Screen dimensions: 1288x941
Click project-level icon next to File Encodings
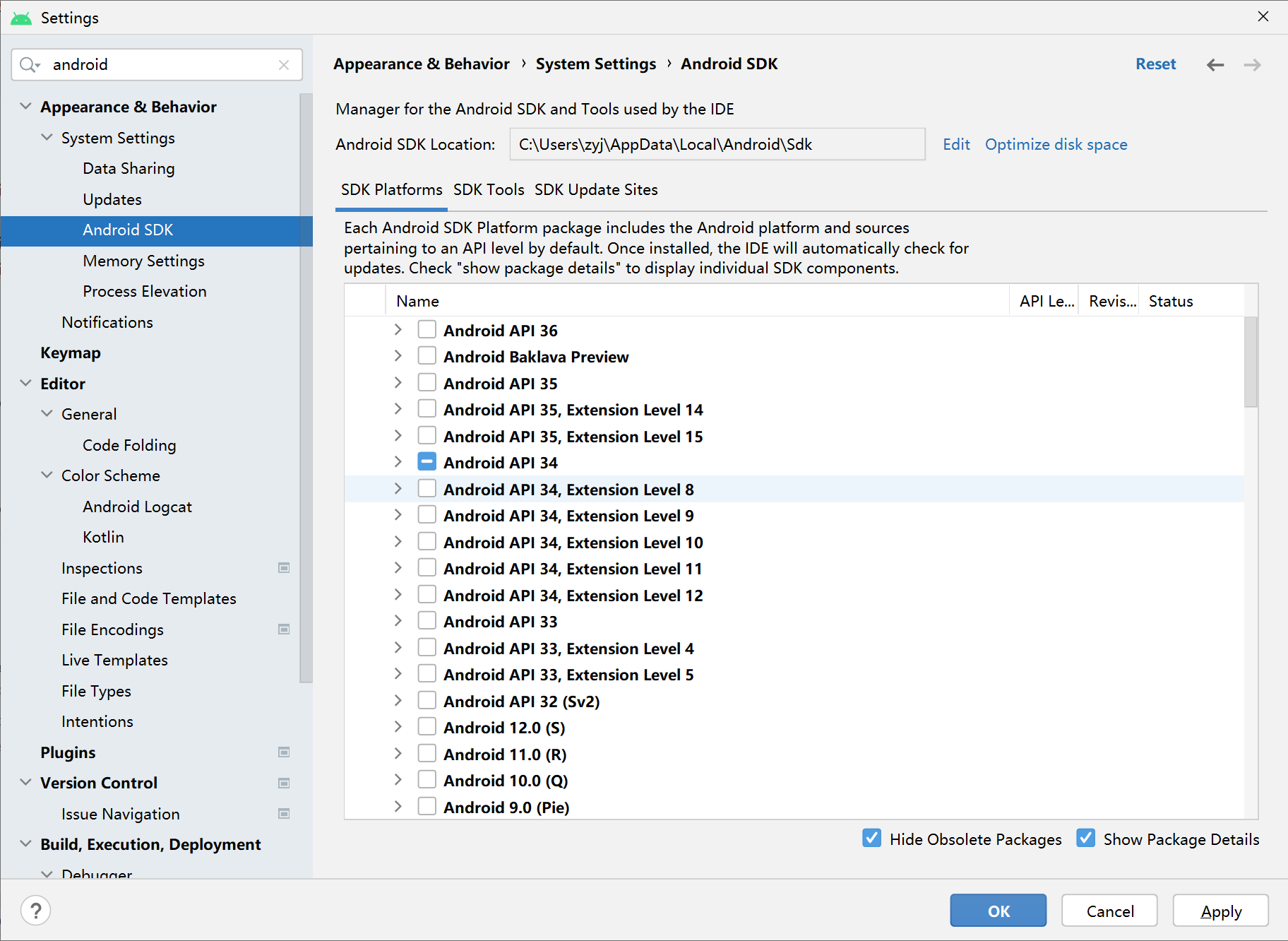(284, 629)
